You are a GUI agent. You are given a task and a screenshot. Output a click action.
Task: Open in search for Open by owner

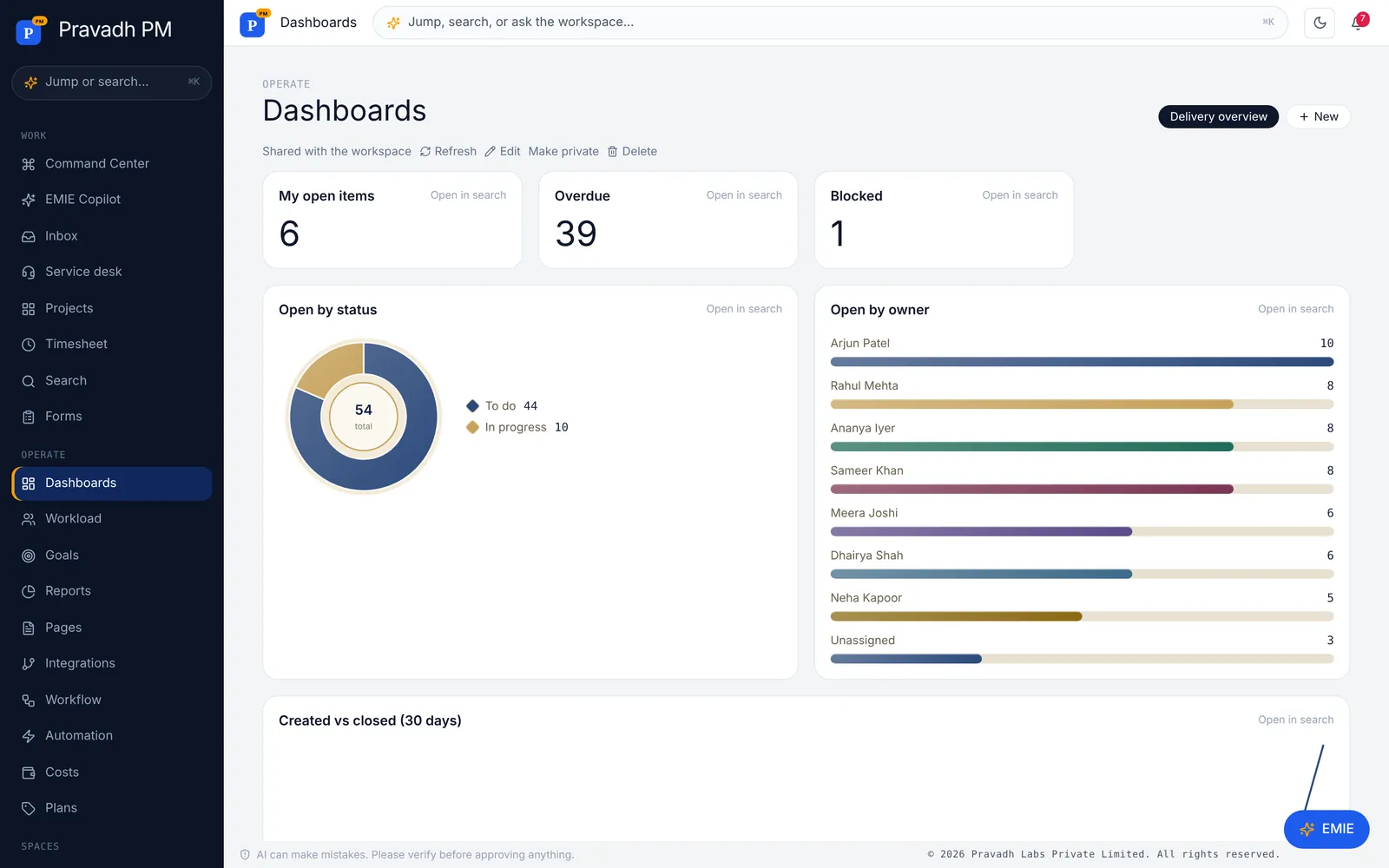1296,309
